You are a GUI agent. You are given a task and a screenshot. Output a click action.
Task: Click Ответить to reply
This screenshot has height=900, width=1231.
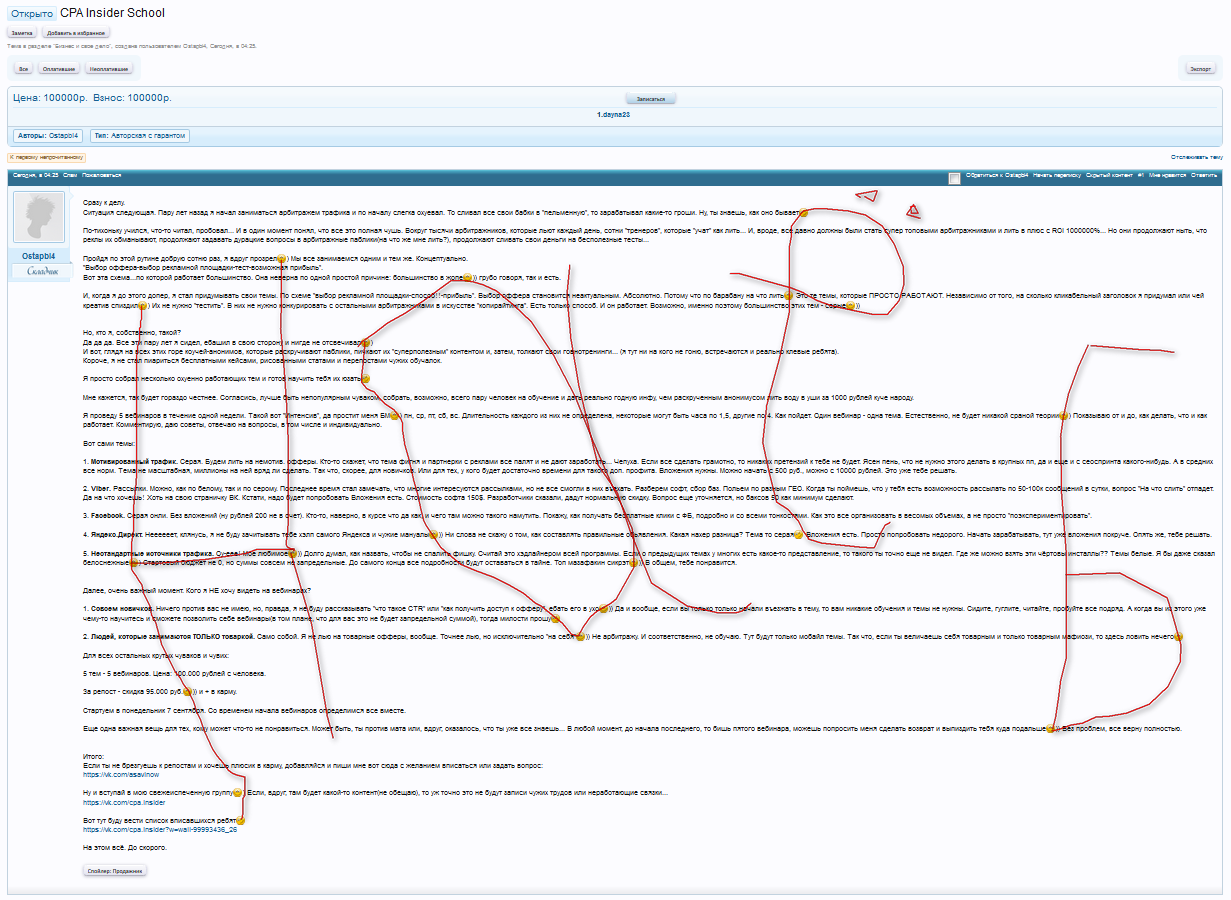[1204, 175]
